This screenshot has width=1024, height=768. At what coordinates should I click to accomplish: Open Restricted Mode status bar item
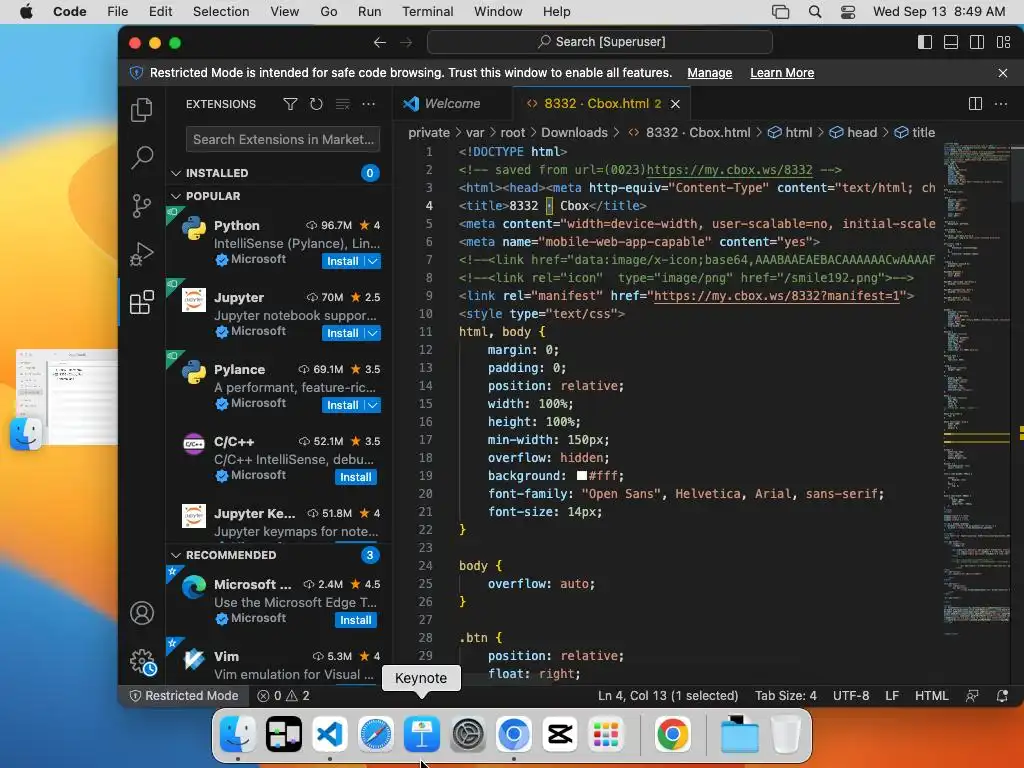pyautogui.click(x=184, y=696)
